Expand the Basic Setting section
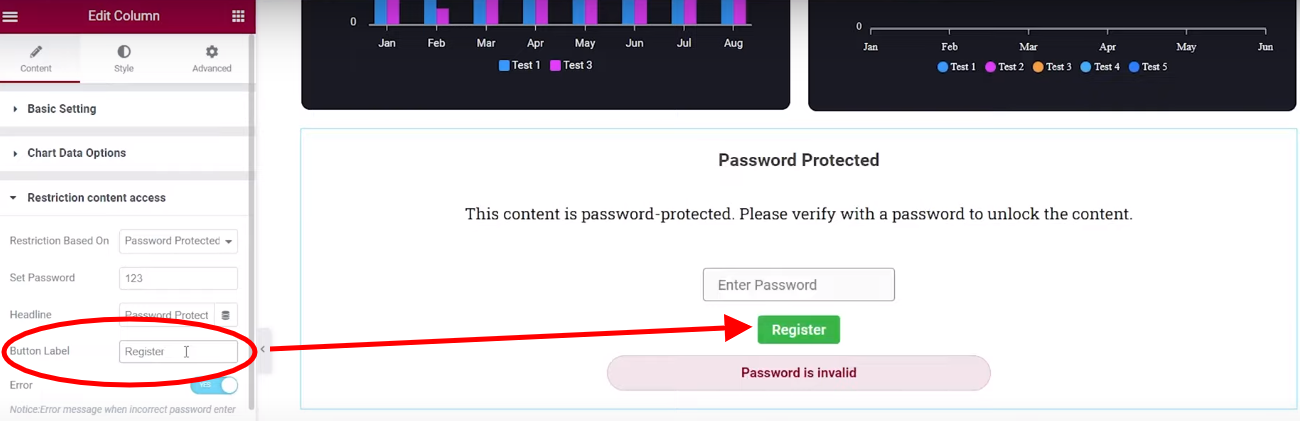This screenshot has width=1300, height=421. tap(127, 109)
